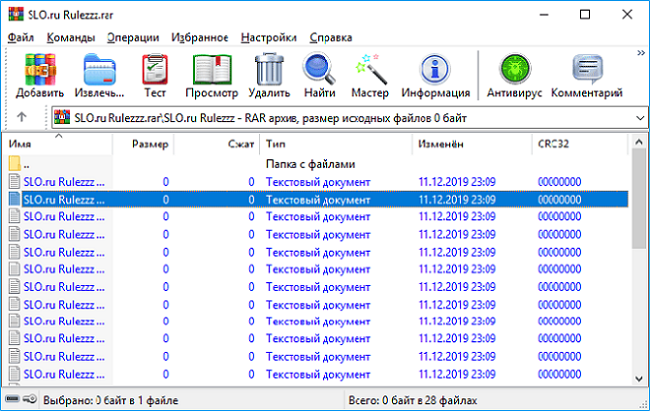
Task: Open the Файл menu
Action: 21,37
